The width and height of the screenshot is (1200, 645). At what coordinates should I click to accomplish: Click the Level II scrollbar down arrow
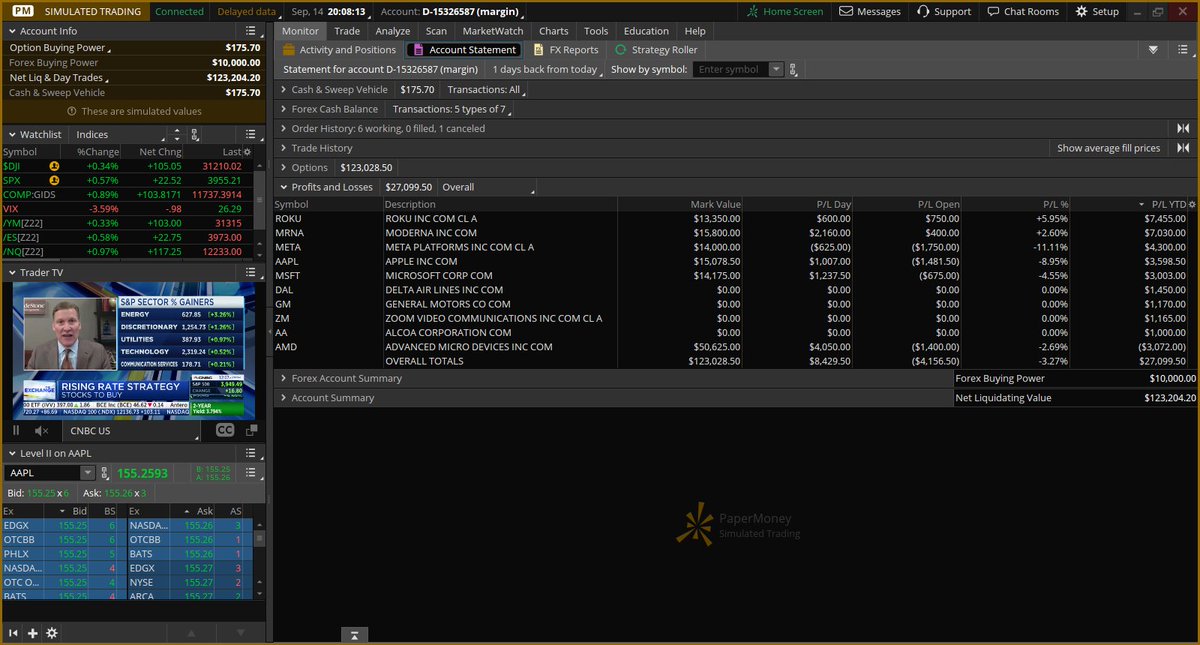click(x=260, y=595)
